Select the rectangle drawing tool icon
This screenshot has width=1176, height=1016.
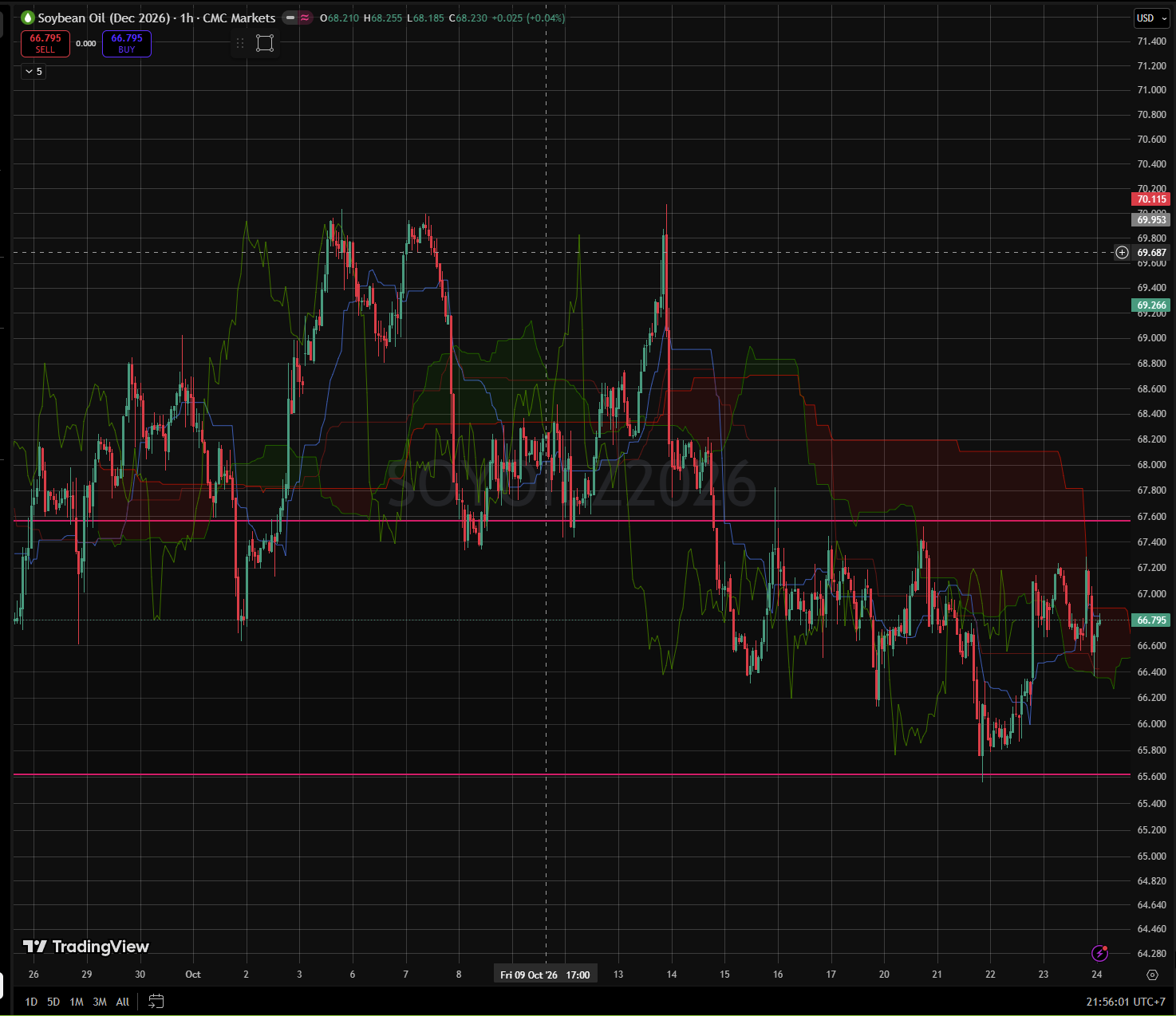point(265,43)
